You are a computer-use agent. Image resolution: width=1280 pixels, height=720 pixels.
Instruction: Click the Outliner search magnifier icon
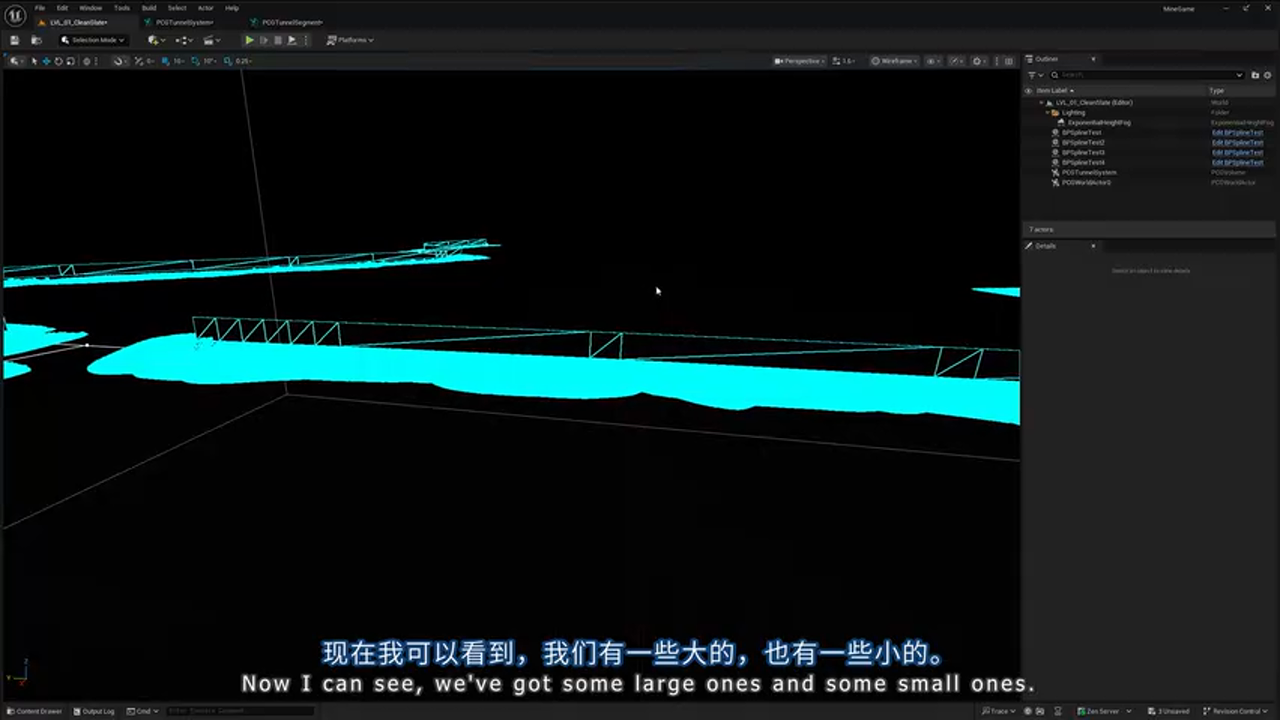[x=1055, y=74]
